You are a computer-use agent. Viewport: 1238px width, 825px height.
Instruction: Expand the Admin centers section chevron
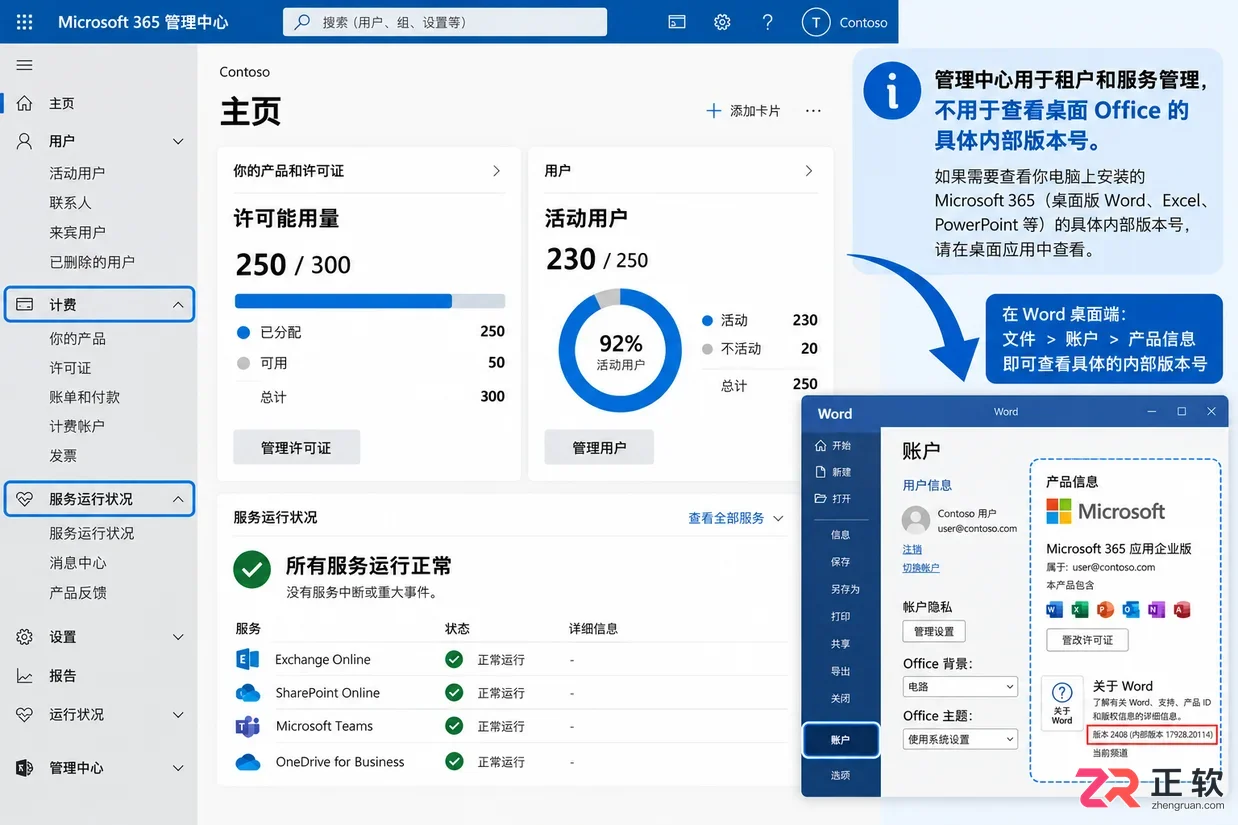[x=178, y=768]
